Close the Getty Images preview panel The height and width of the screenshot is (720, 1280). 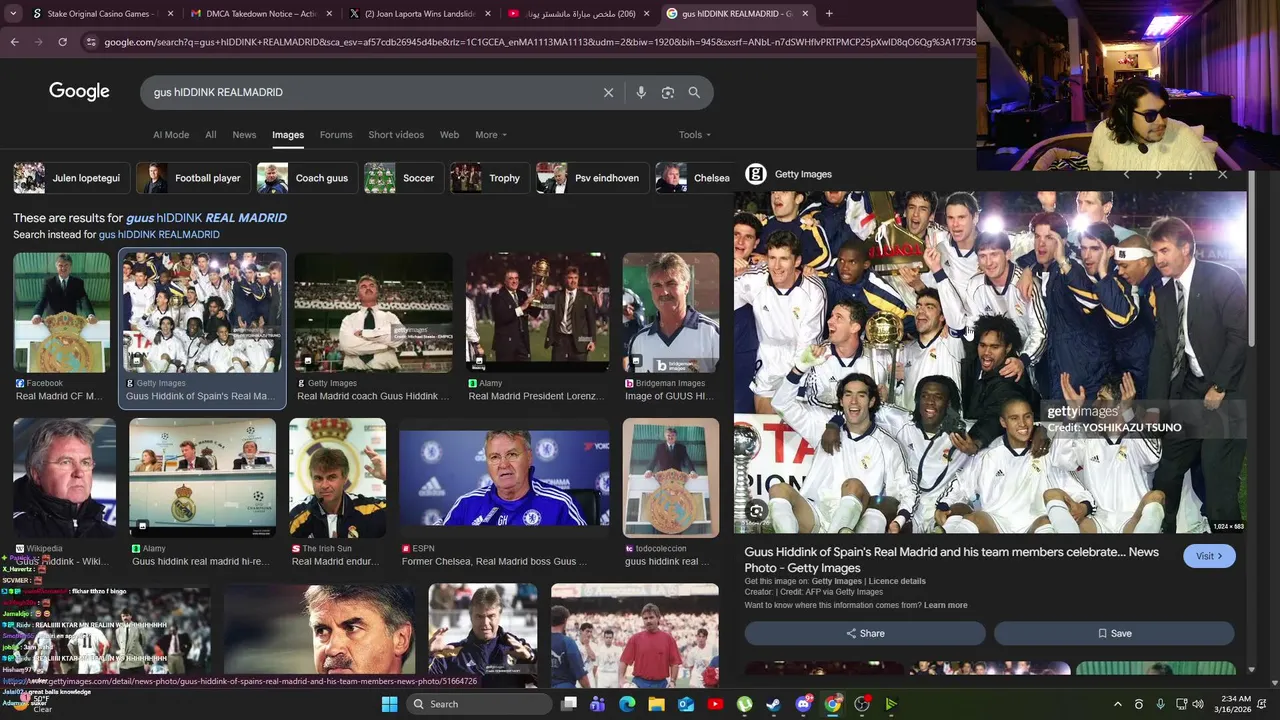click(1222, 174)
